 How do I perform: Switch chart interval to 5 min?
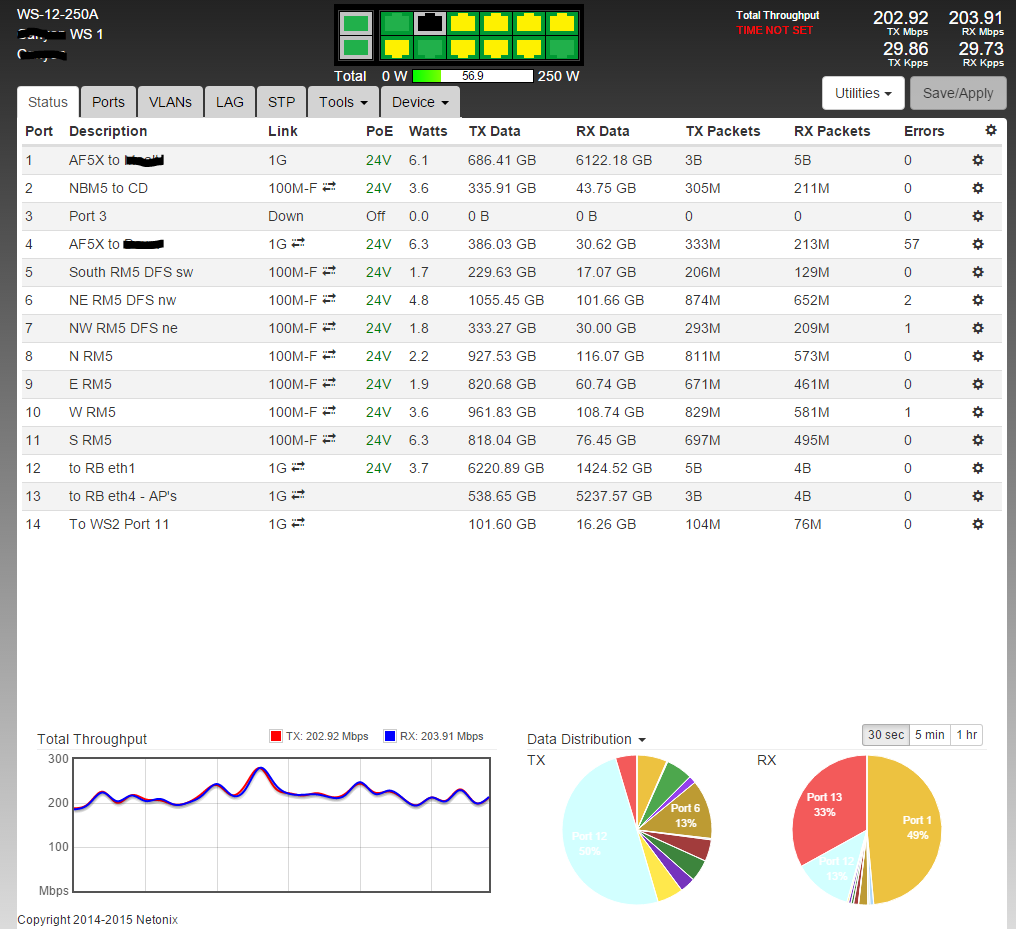(x=929, y=735)
